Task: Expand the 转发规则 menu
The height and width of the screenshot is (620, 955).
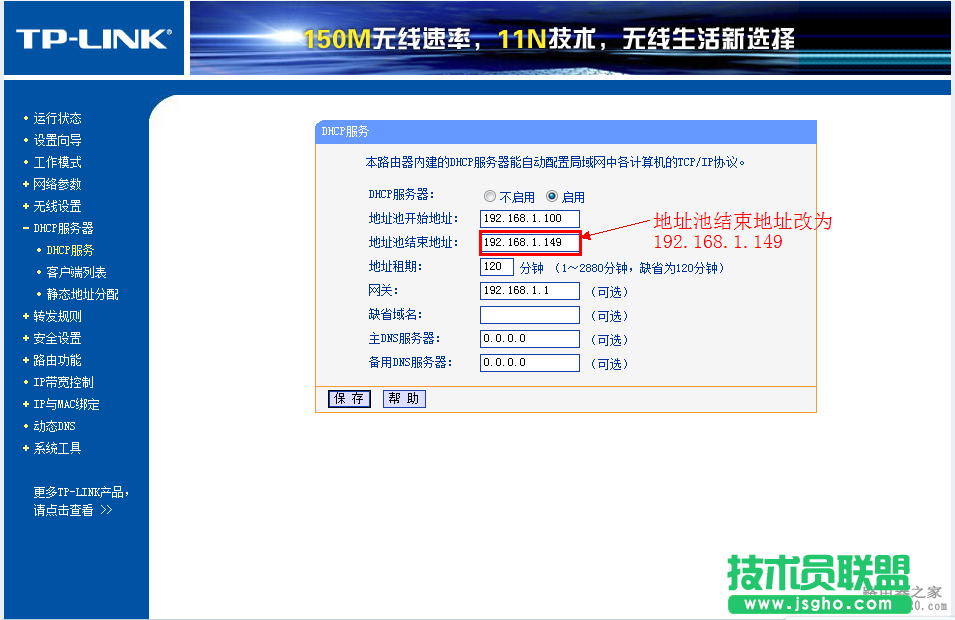Action: point(57,316)
